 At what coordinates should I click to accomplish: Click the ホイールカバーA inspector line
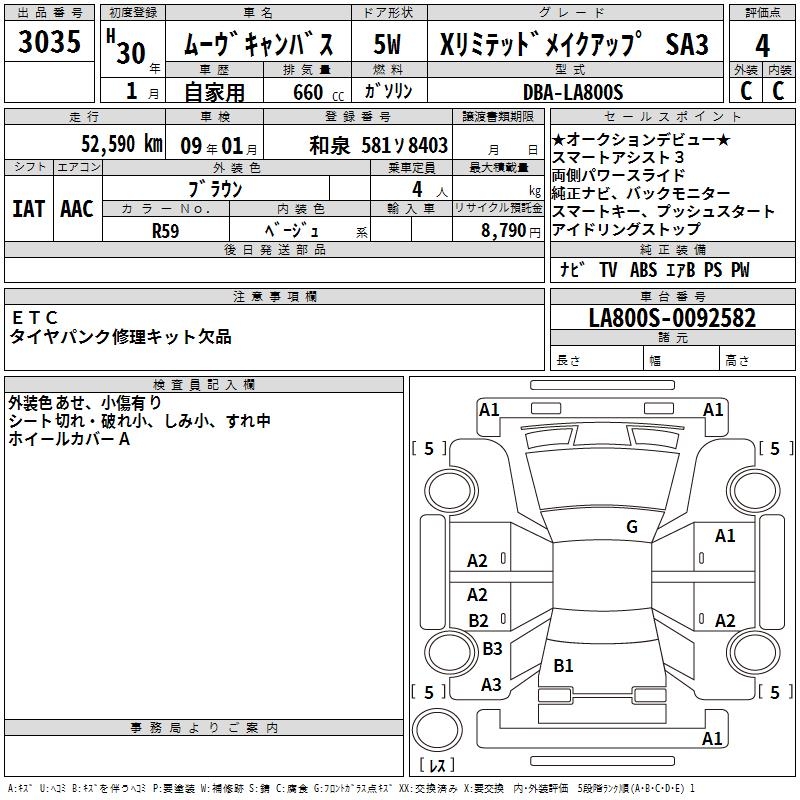click(x=69, y=439)
